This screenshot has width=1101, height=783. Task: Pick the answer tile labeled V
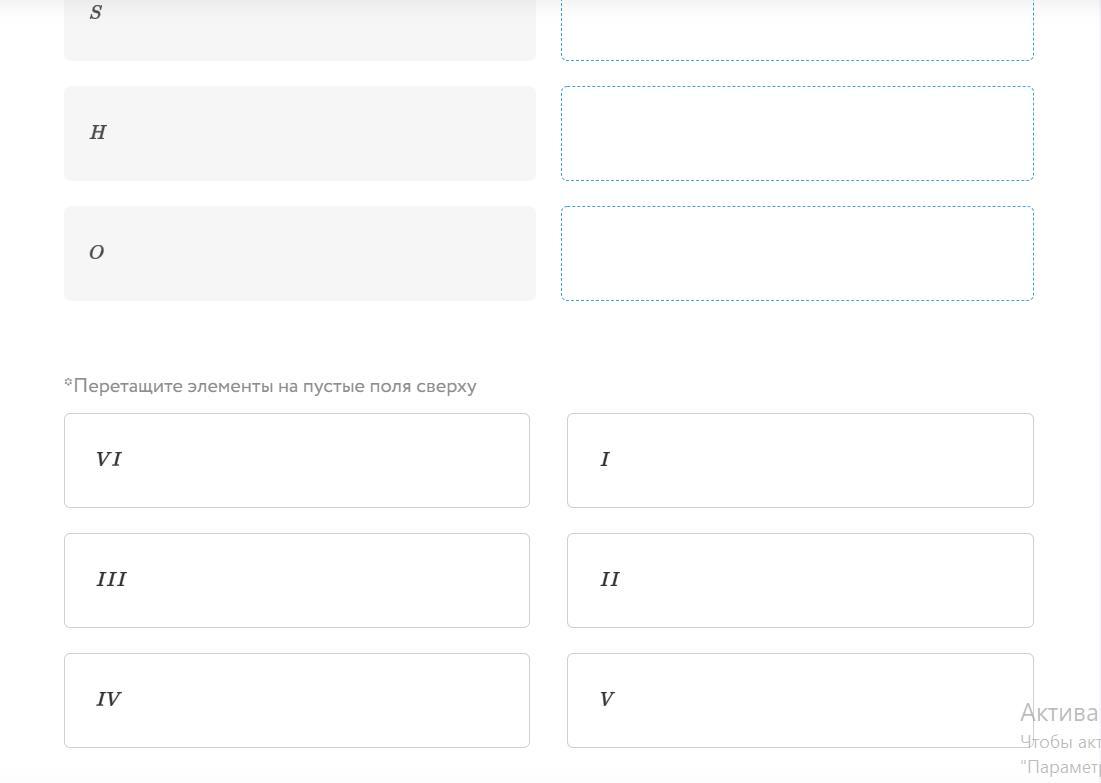point(800,700)
